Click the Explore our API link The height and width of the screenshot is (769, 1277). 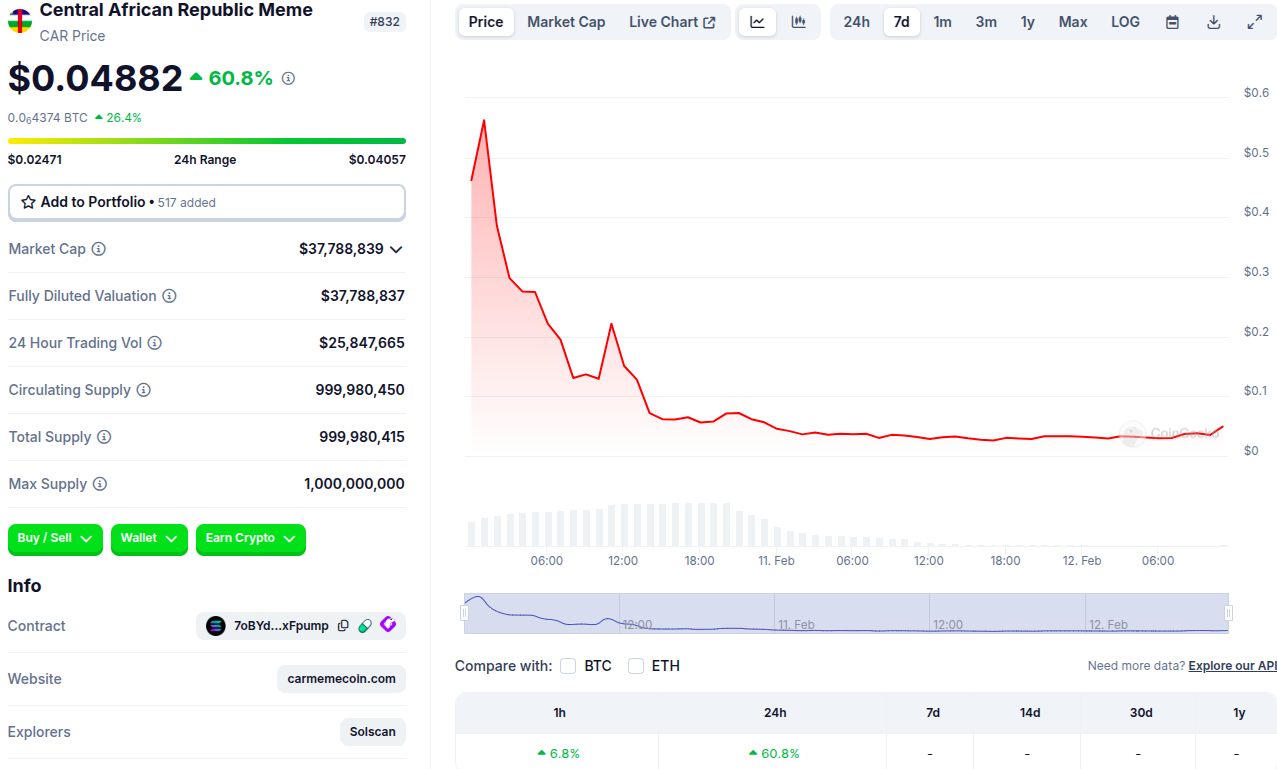coord(1232,666)
